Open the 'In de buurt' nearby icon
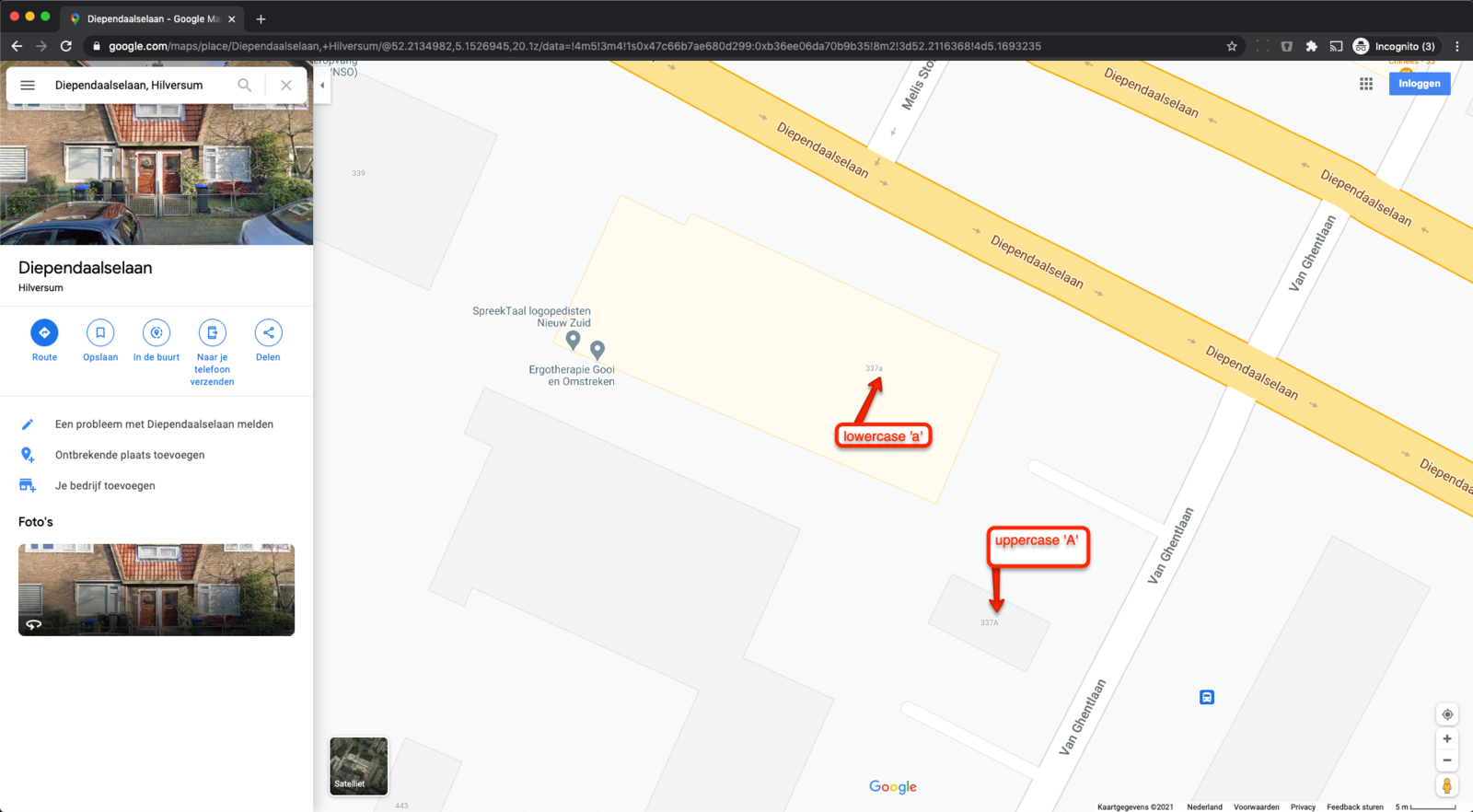Image resolution: width=1473 pixels, height=812 pixels. coord(157,332)
